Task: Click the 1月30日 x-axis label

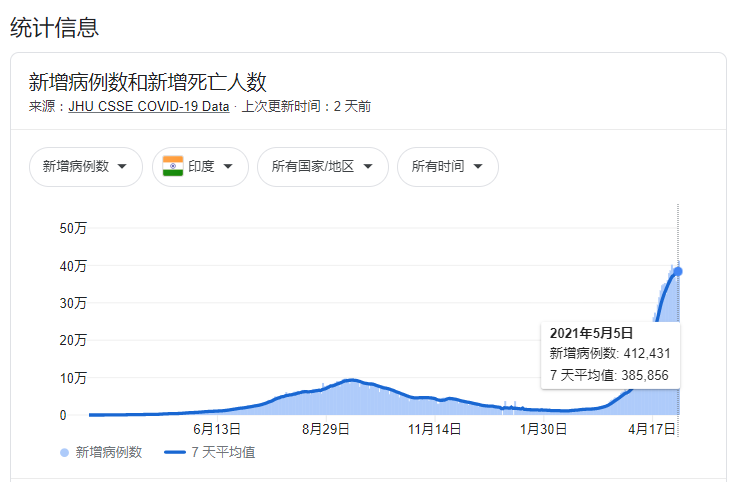Action: tap(544, 428)
